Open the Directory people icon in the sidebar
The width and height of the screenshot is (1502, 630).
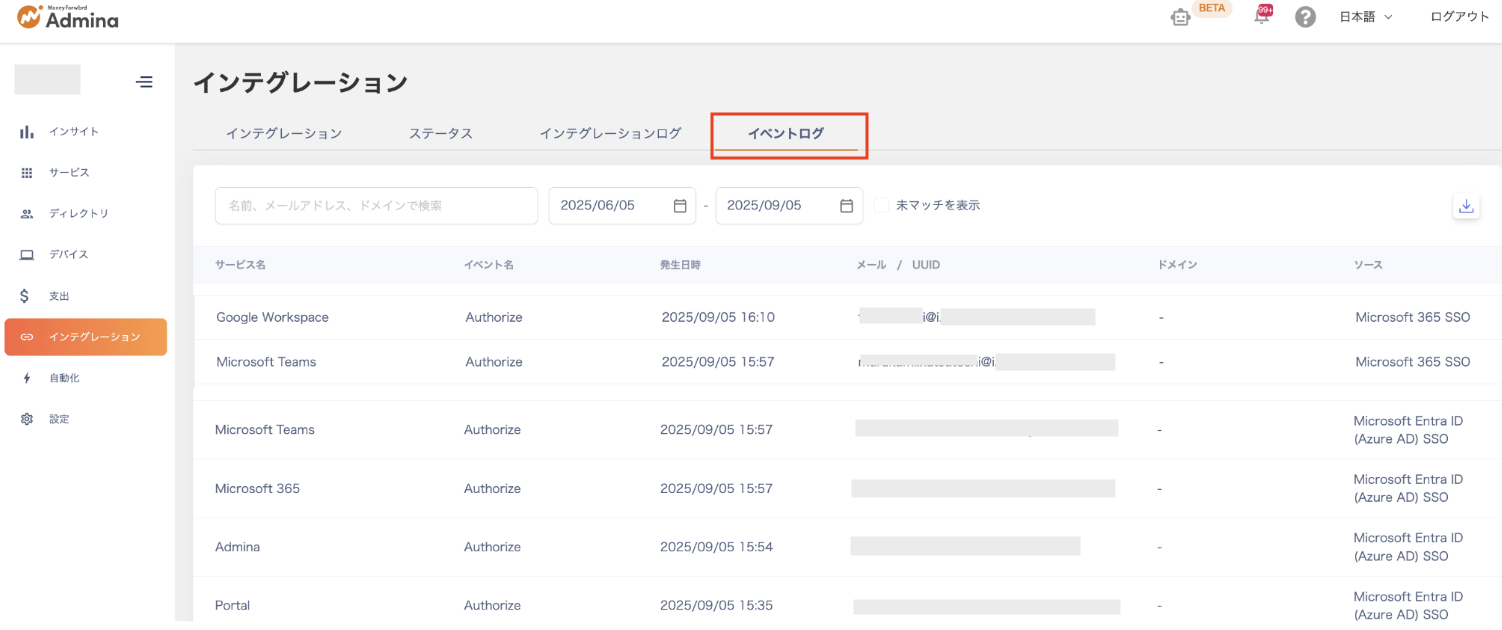27,214
